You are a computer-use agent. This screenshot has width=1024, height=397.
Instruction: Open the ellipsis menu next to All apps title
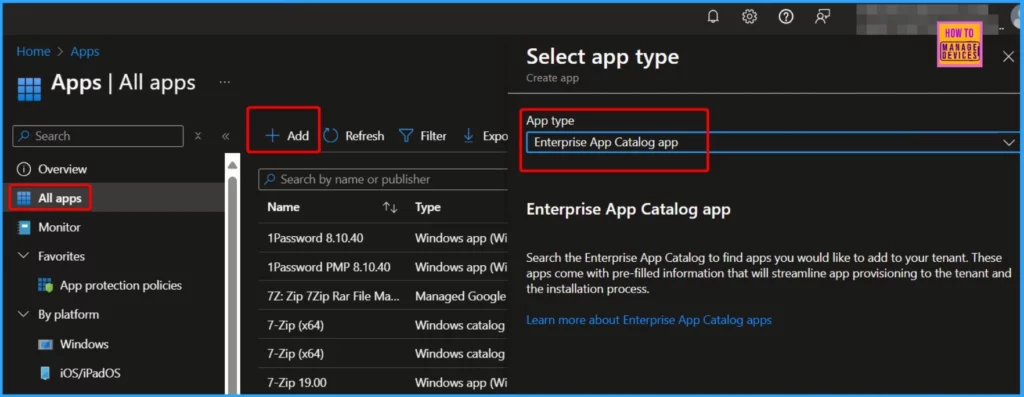point(225,82)
